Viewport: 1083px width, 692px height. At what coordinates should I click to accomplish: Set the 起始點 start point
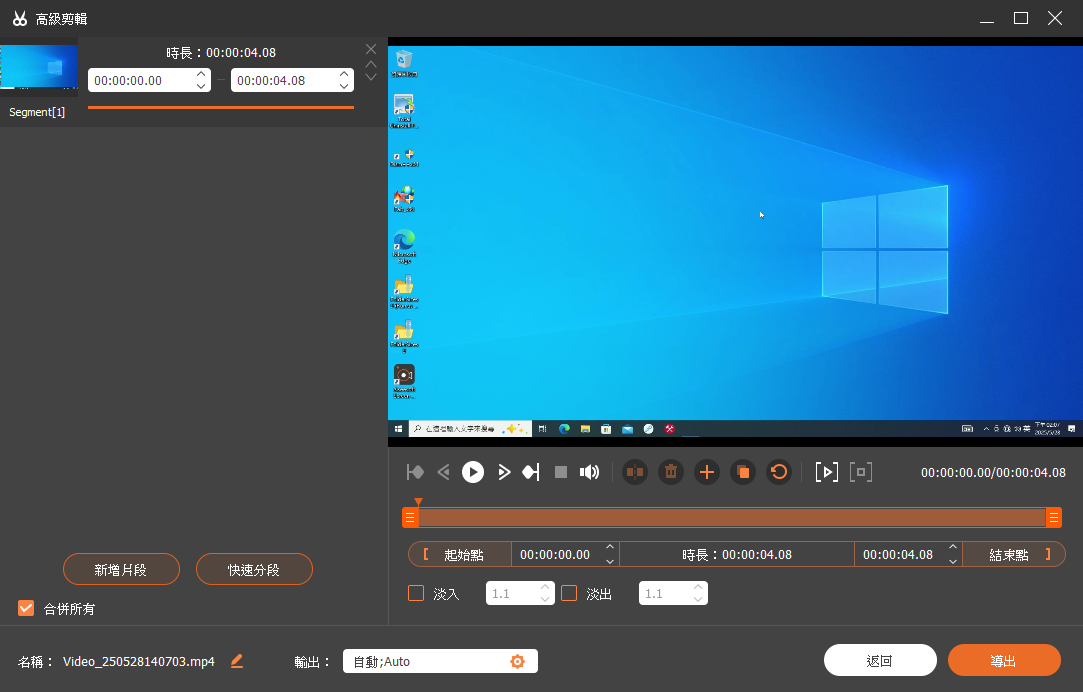(x=460, y=555)
